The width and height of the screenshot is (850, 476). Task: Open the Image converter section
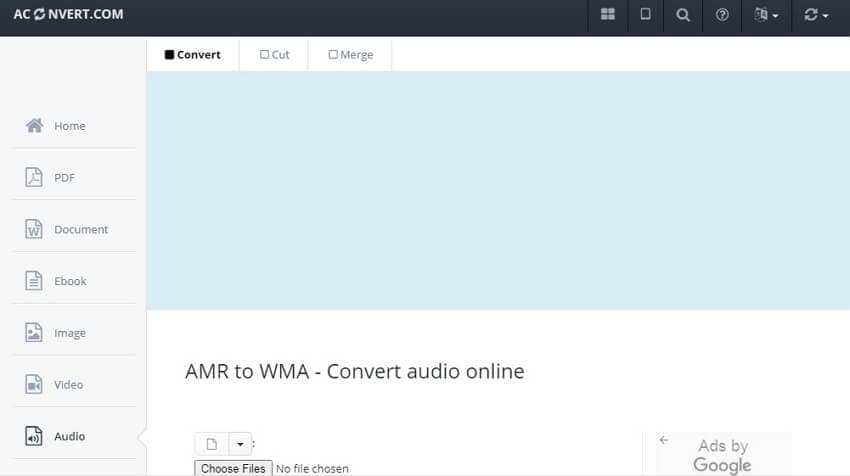click(69, 333)
